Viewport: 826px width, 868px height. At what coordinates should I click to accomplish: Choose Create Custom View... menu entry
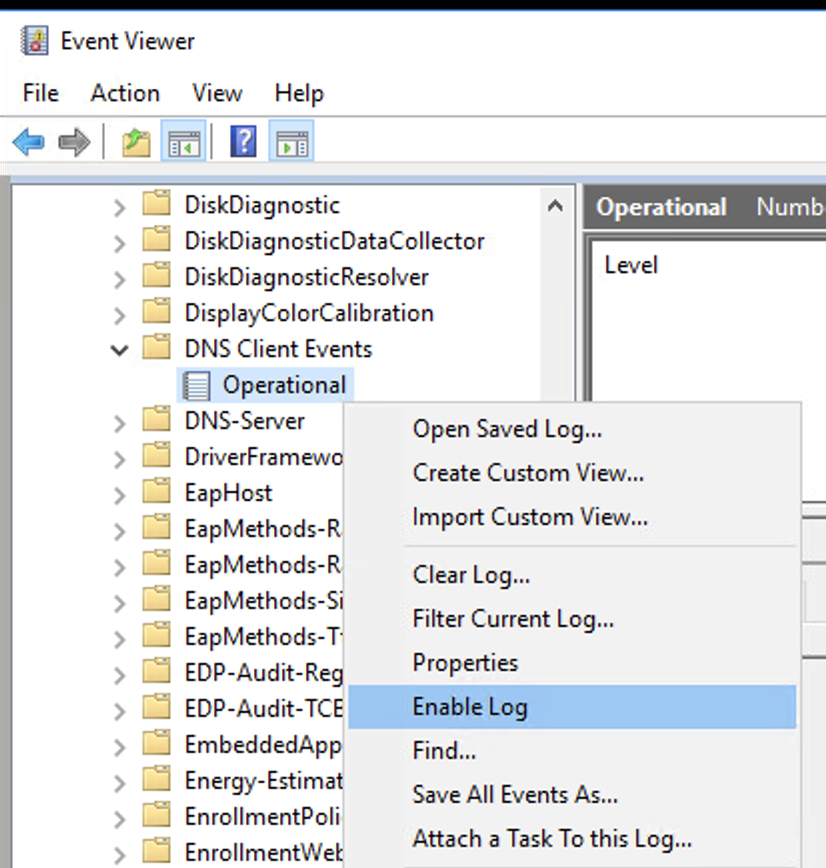click(x=572, y=473)
